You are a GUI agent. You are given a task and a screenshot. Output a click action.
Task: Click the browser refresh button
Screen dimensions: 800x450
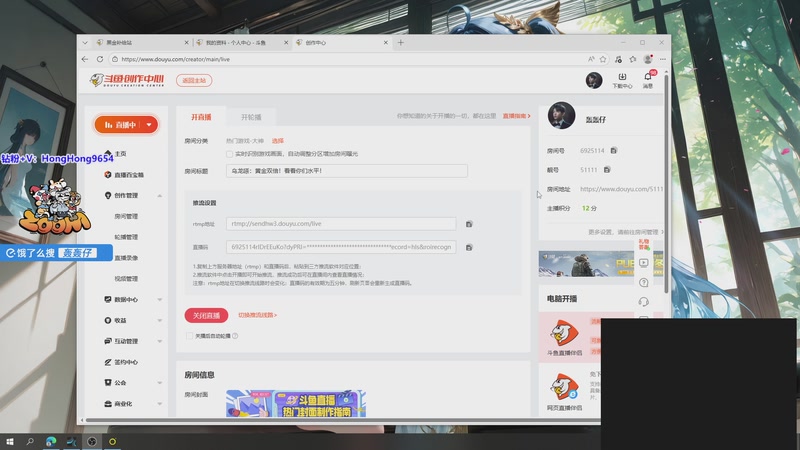[x=100, y=59]
